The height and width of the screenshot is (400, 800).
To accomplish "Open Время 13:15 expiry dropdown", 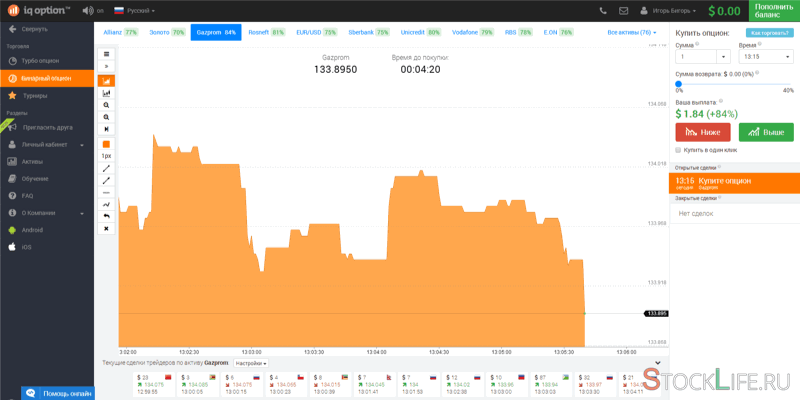I will (x=766, y=57).
